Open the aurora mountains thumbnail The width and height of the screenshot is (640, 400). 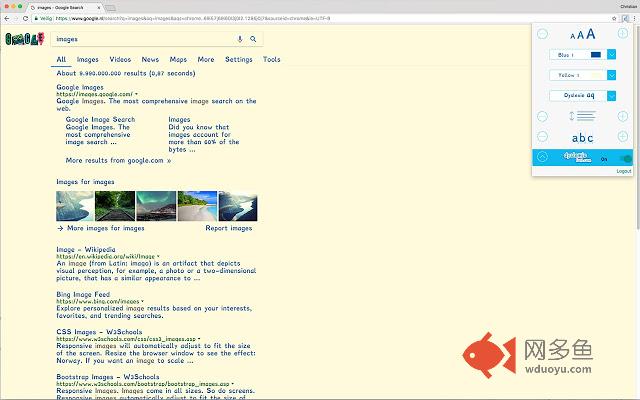point(156,206)
